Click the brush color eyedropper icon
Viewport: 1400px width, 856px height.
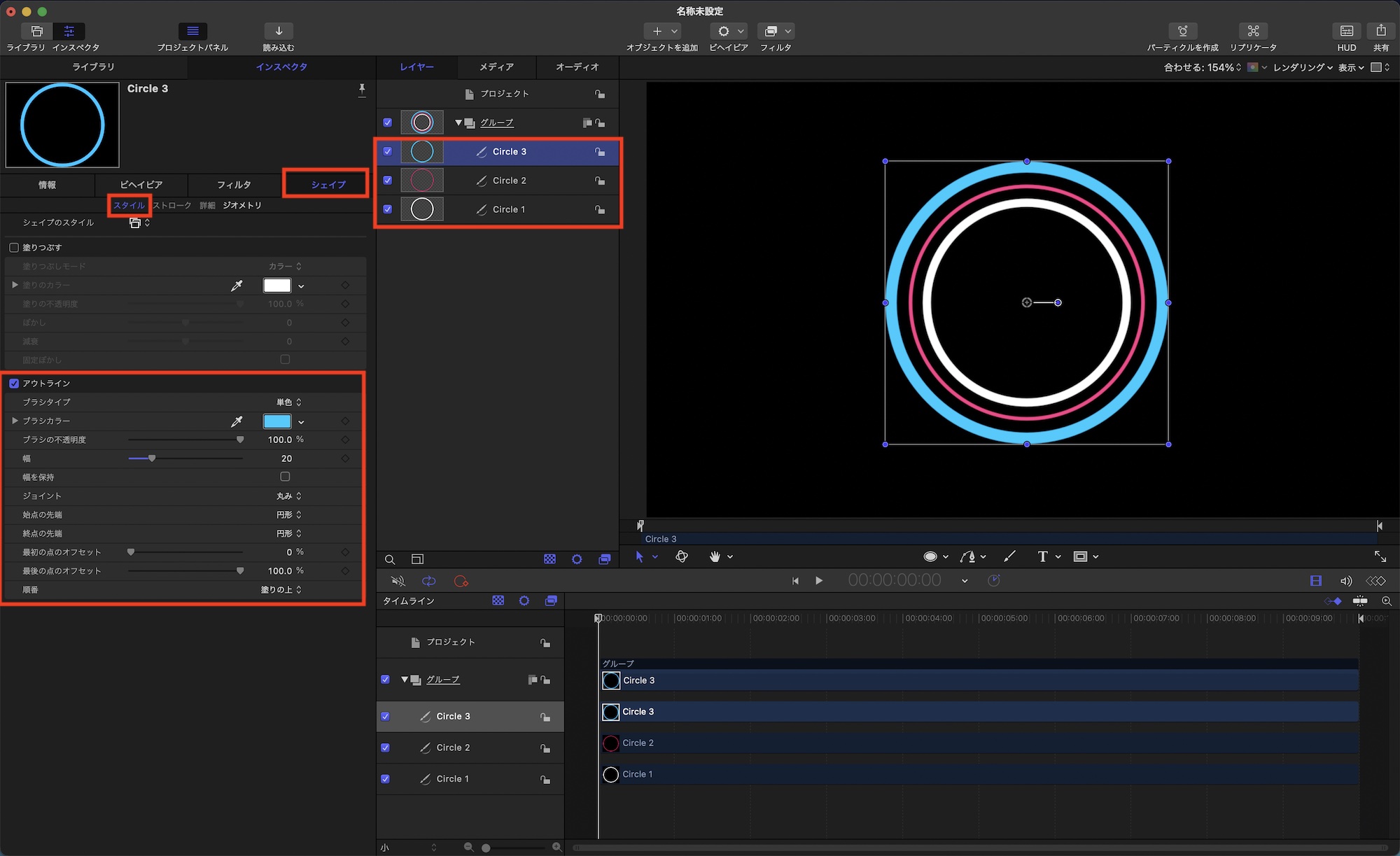pyautogui.click(x=237, y=421)
